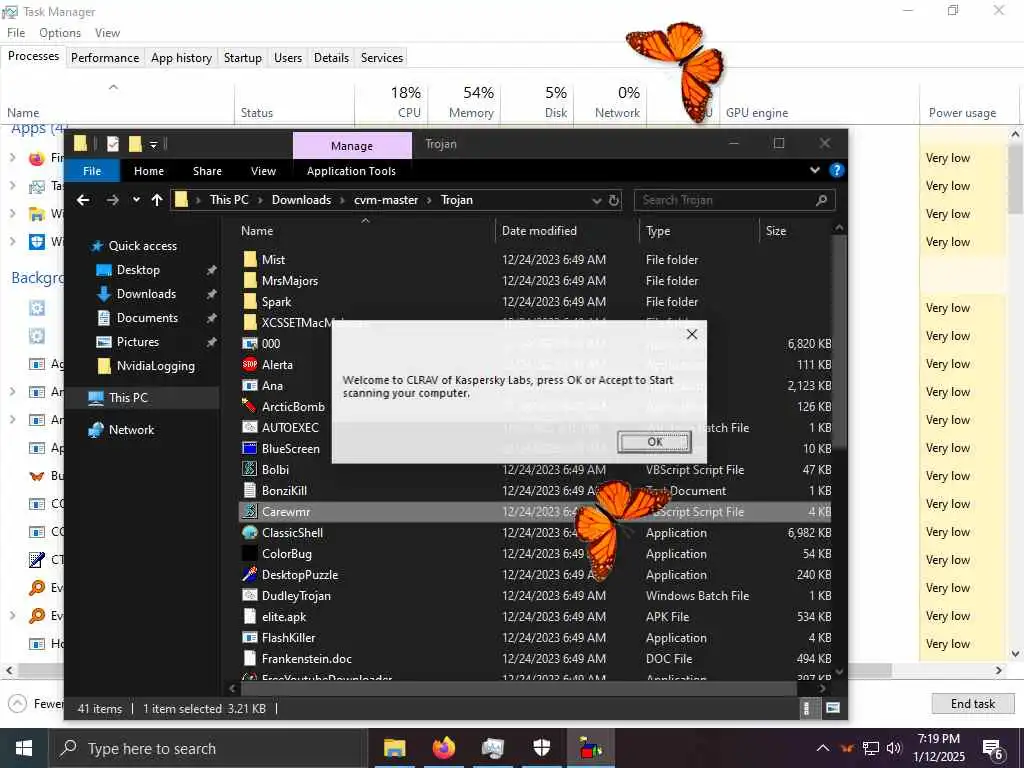
Task: Open Desktop in Quick access sidebar
Action: click(x=138, y=270)
